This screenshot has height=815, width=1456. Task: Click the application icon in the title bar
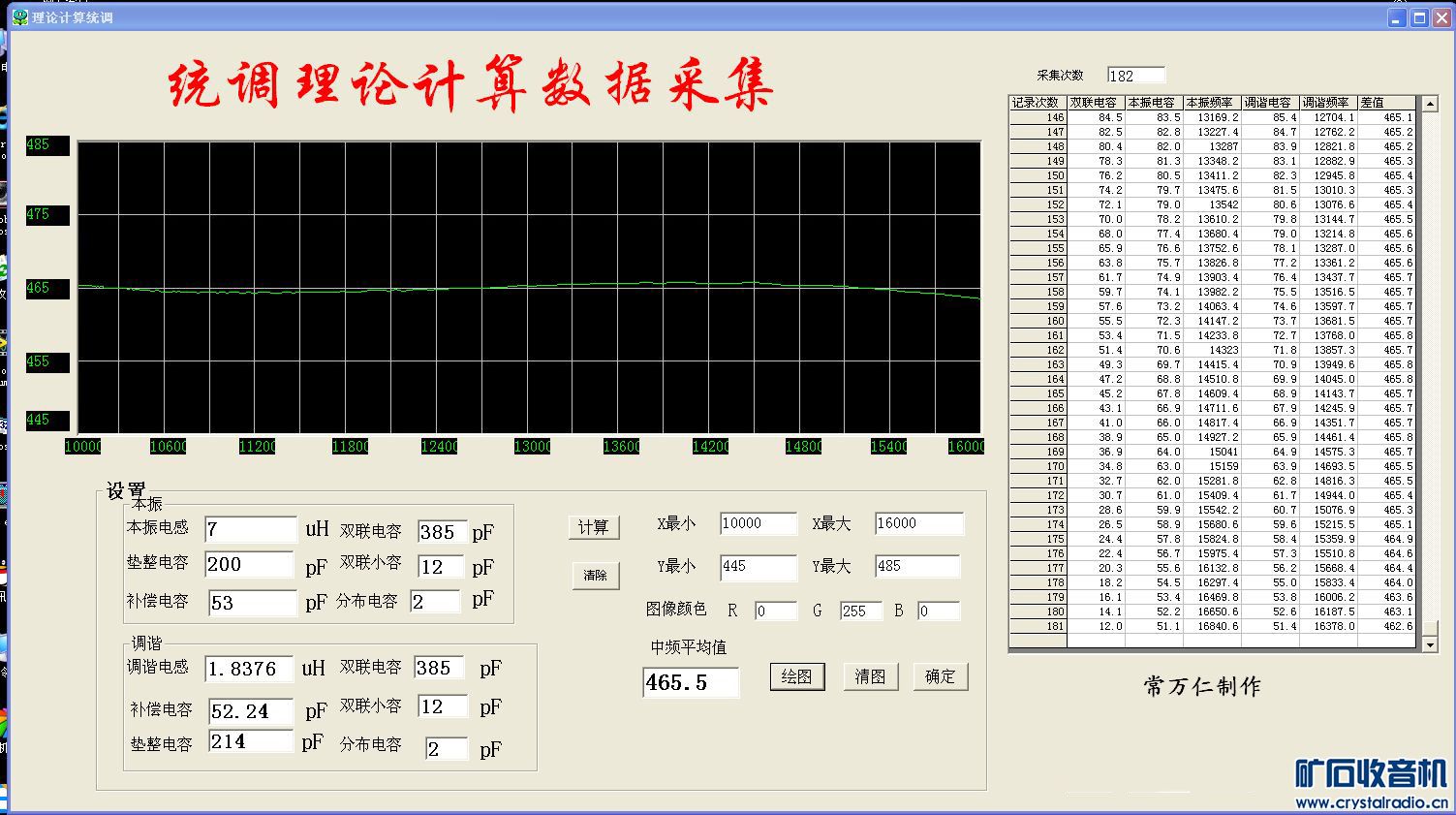point(19,17)
